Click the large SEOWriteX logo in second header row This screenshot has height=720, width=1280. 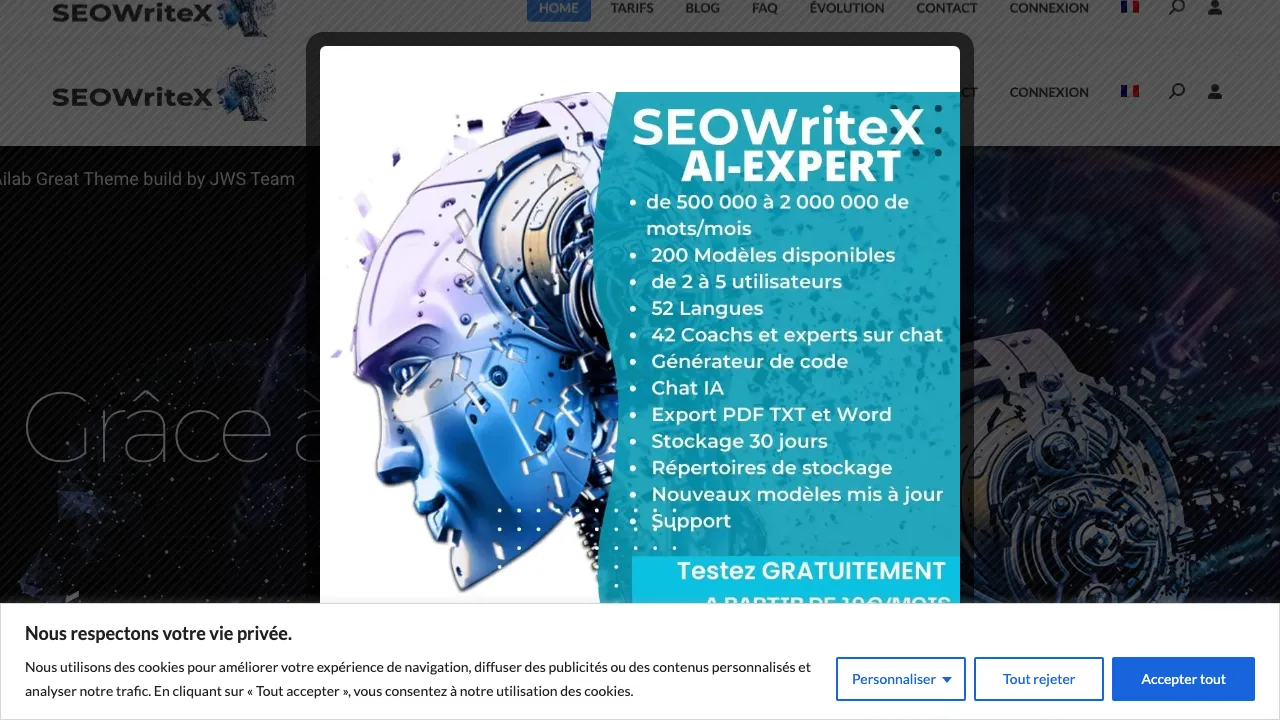[x=164, y=94]
